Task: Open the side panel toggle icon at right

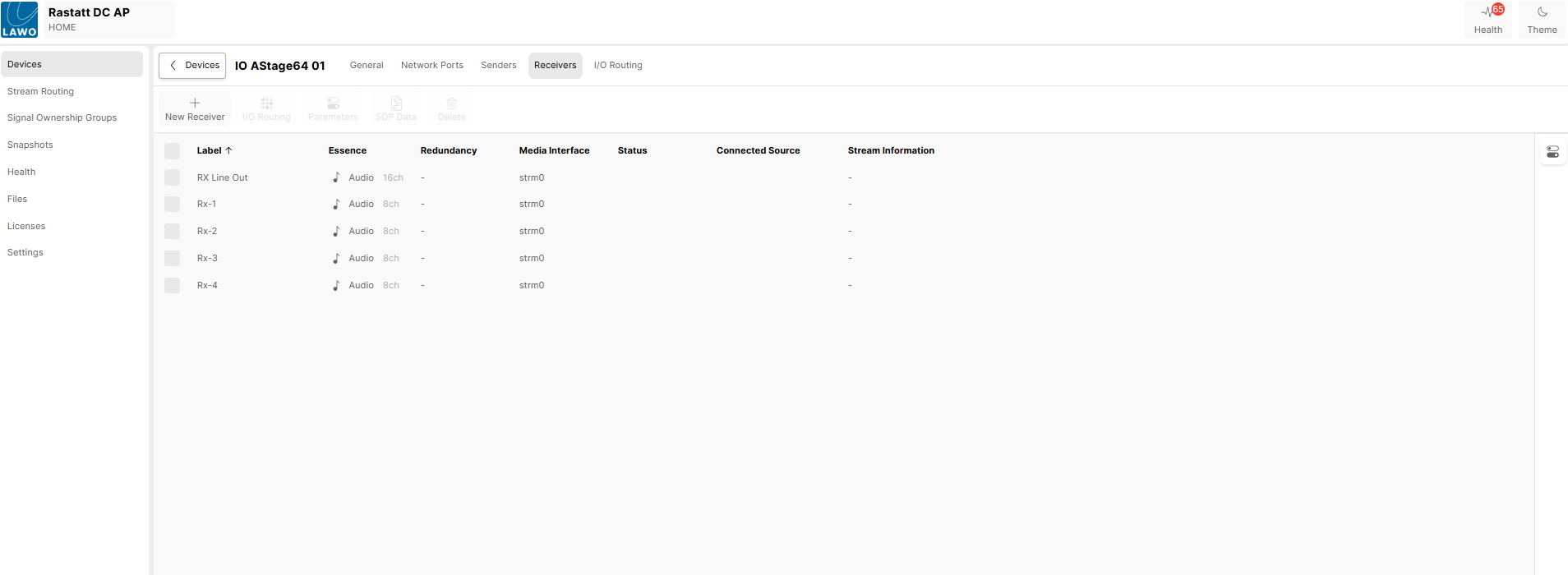Action: tap(1552, 152)
